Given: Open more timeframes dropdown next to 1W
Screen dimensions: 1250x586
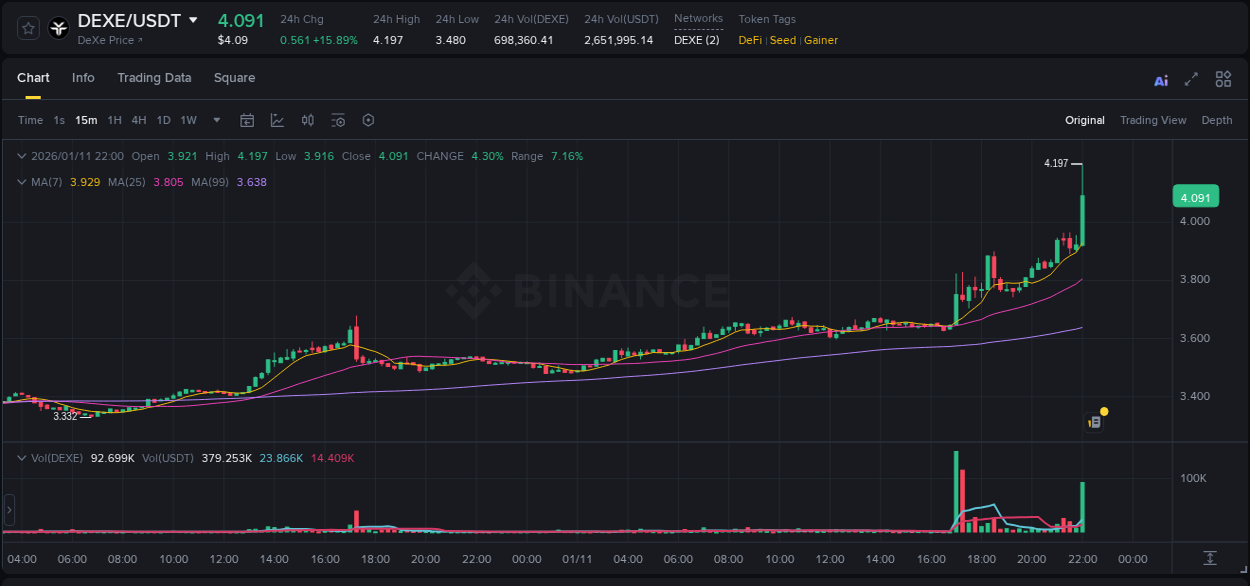Looking at the screenshot, I should pos(216,120).
